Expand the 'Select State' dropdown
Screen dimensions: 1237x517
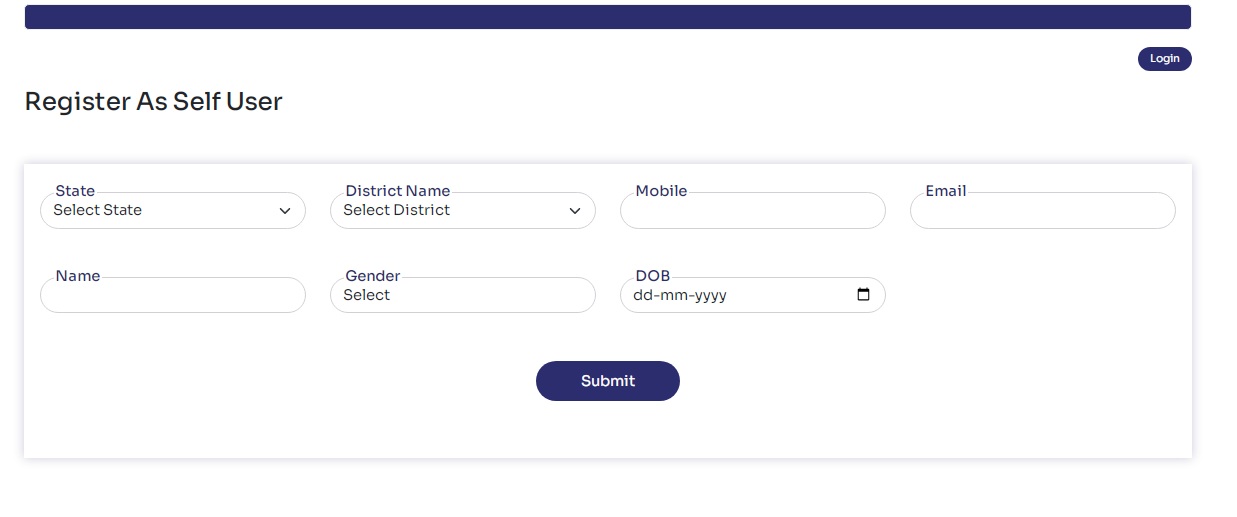(160, 211)
